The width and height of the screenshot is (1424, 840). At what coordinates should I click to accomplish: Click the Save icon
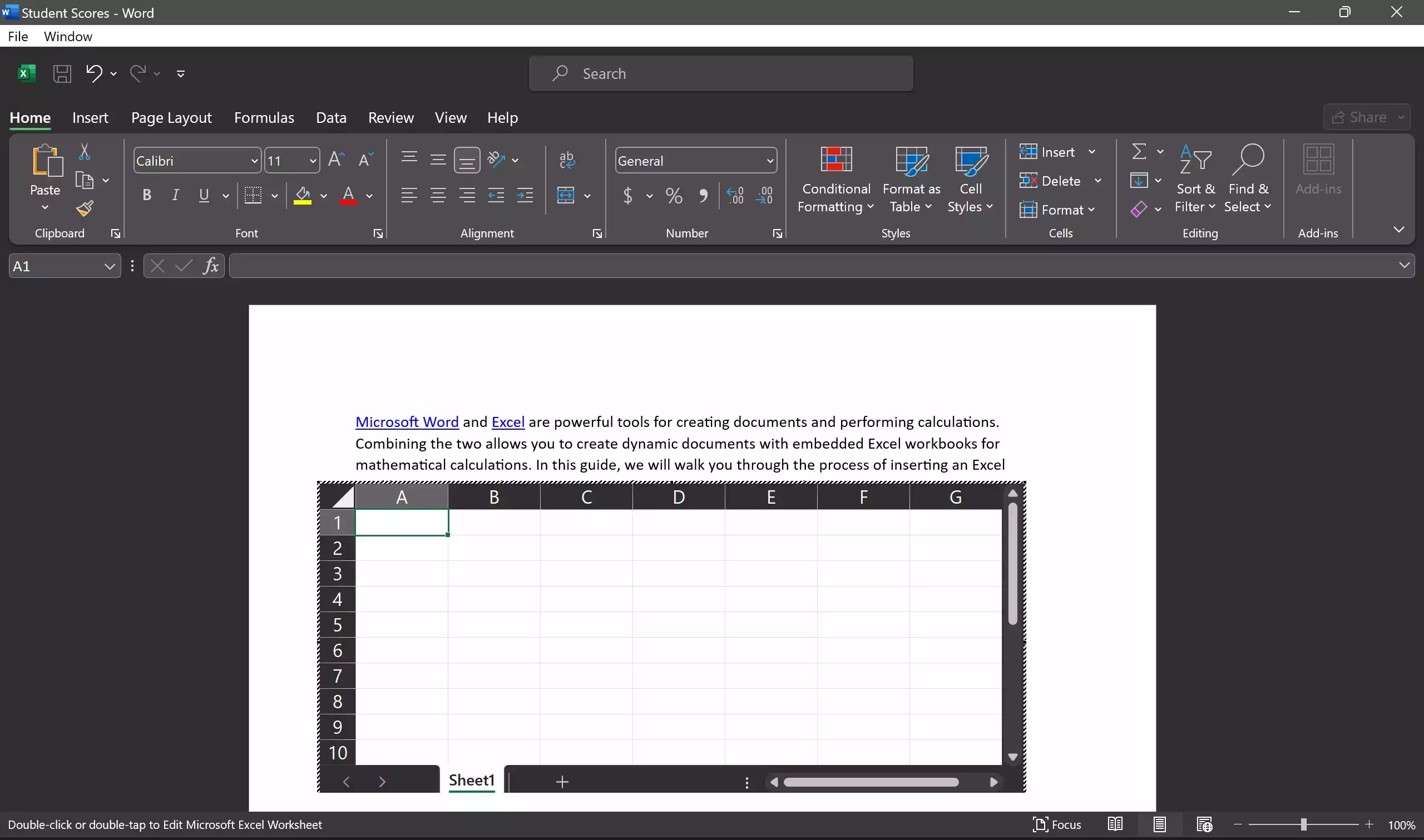tap(62, 73)
